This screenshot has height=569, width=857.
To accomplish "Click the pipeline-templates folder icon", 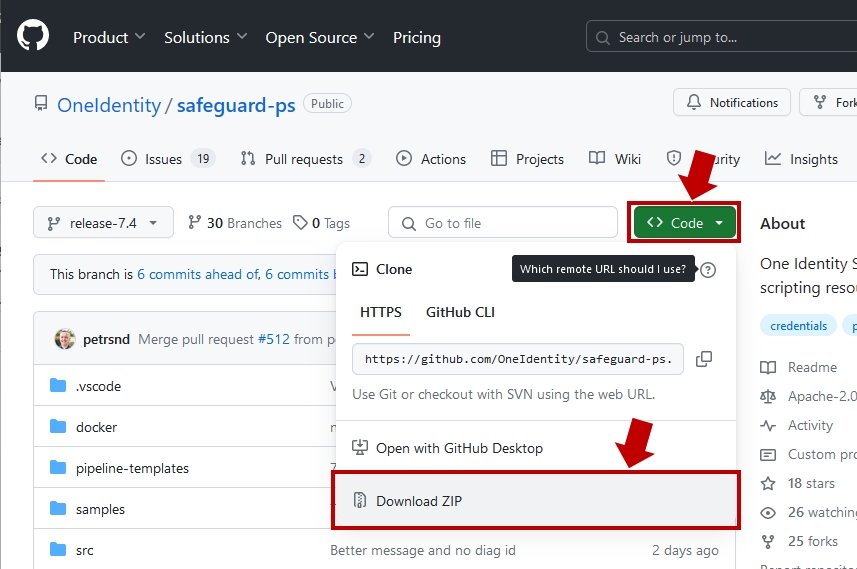I will (58, 467).
